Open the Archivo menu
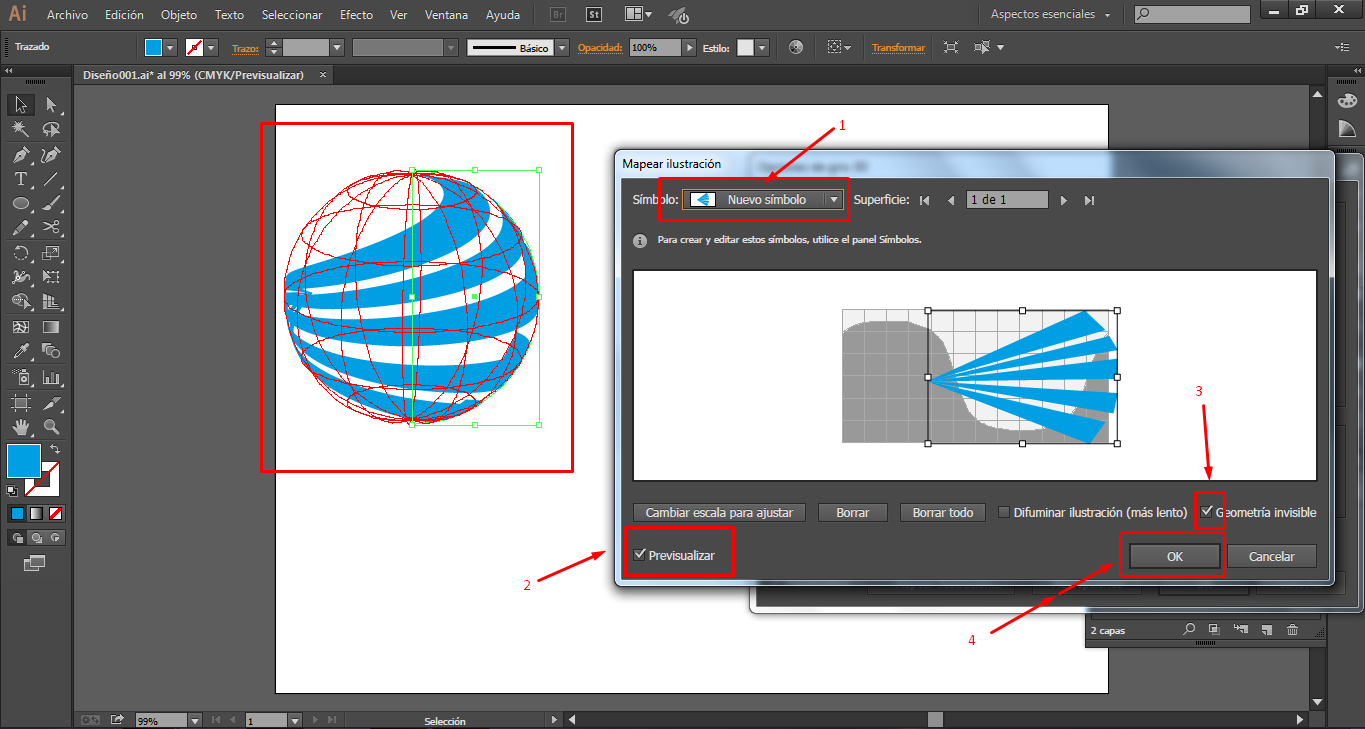Image resolution: width=1365 pixels, height=729 pixels. pos(67,15)
